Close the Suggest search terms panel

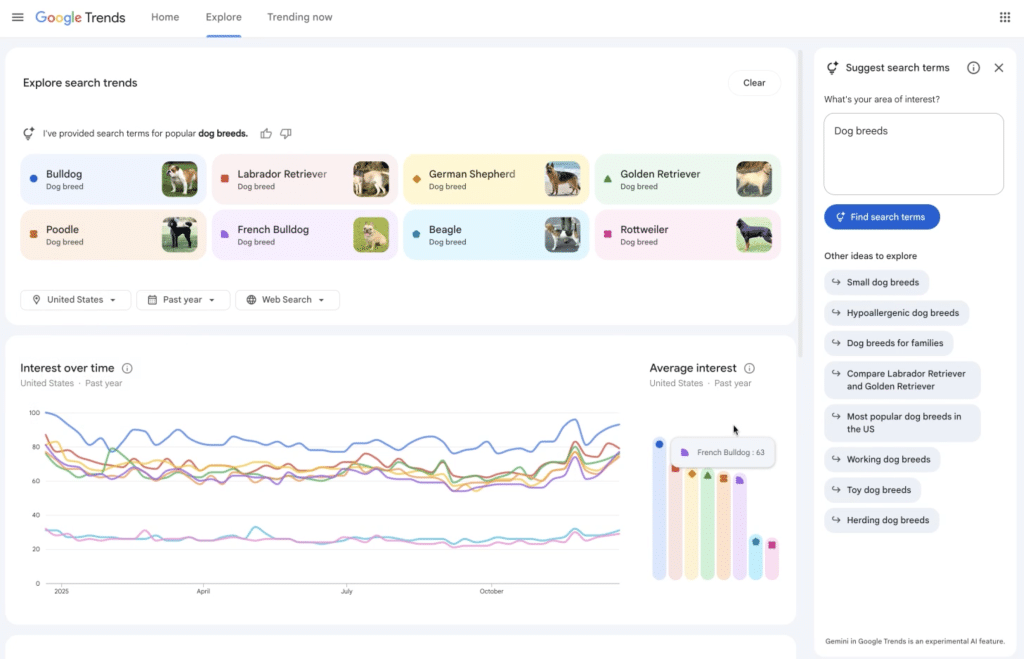(x=998, y=68)
